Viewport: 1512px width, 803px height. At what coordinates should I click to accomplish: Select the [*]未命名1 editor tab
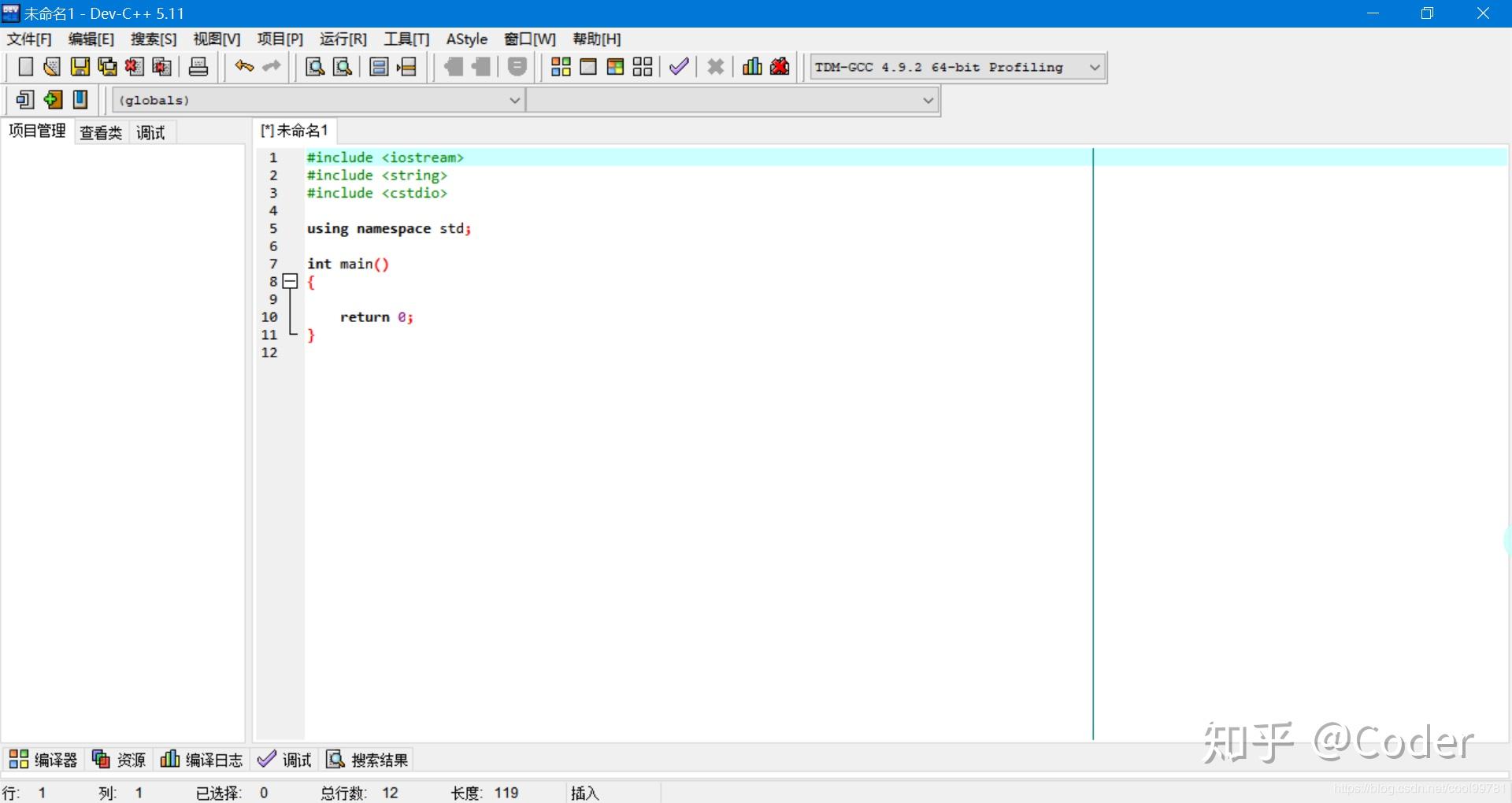[x=295, y=131]
